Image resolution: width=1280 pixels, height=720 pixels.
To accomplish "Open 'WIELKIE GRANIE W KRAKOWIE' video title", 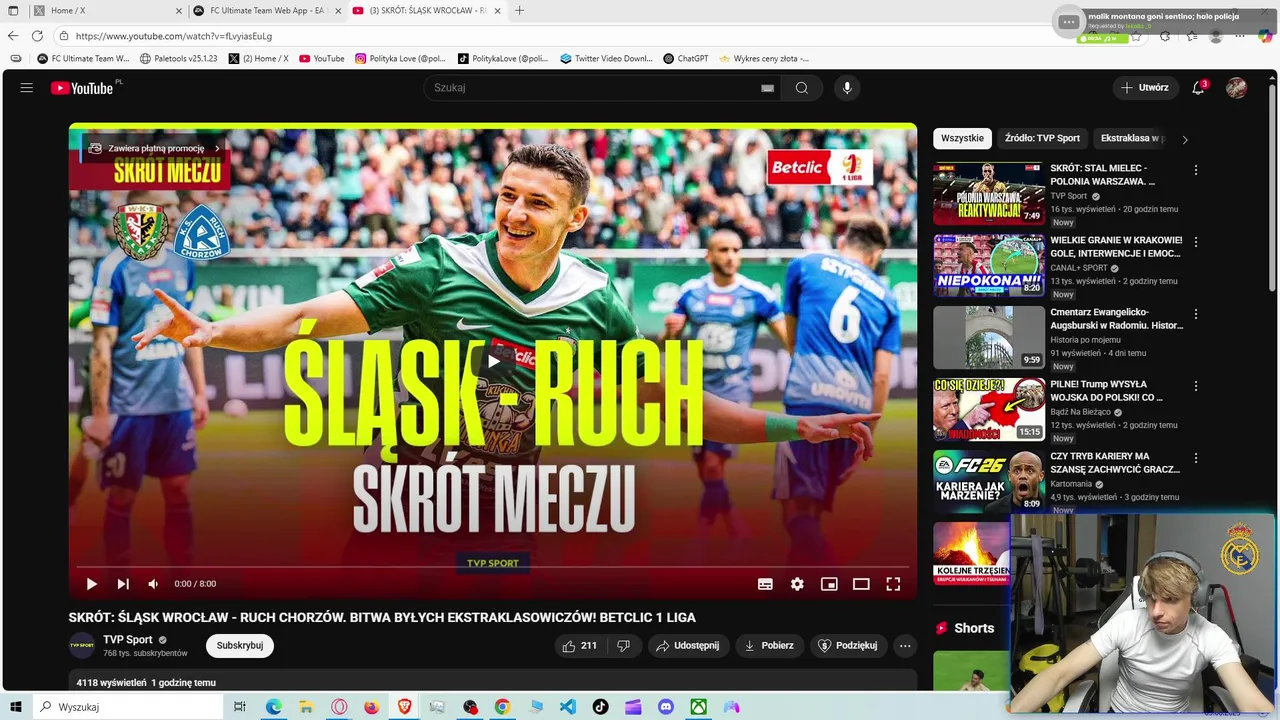I will 1116,247.
